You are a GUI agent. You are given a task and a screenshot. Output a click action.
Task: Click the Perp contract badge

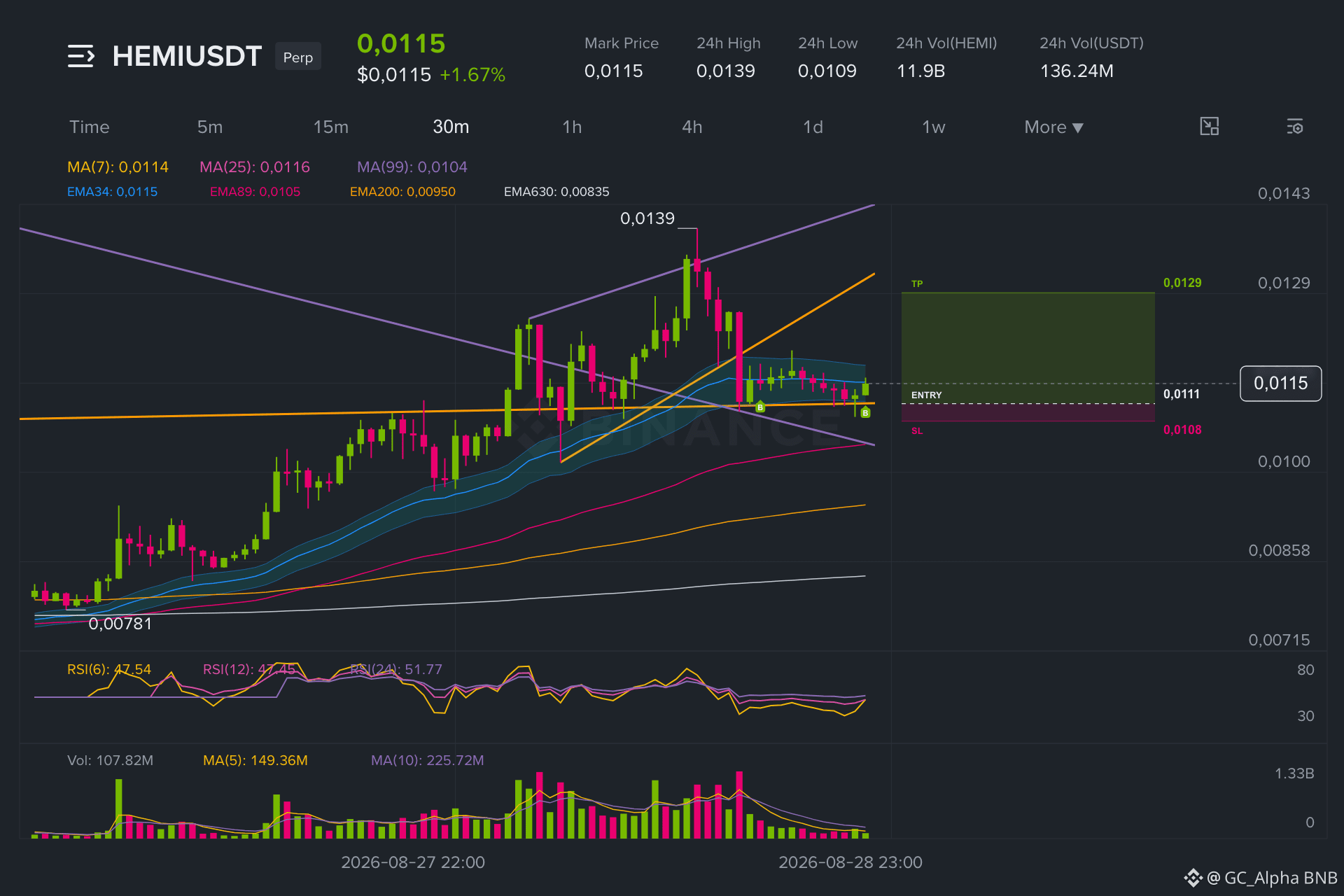click(298, 57)
